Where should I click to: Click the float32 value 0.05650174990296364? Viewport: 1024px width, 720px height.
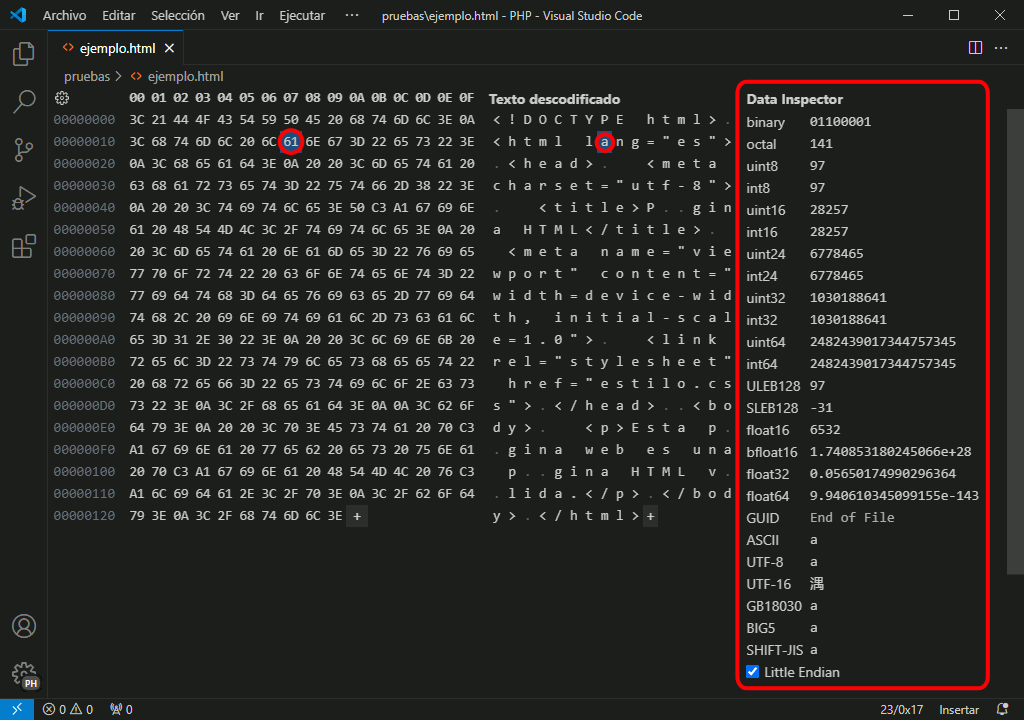point(883,474)
